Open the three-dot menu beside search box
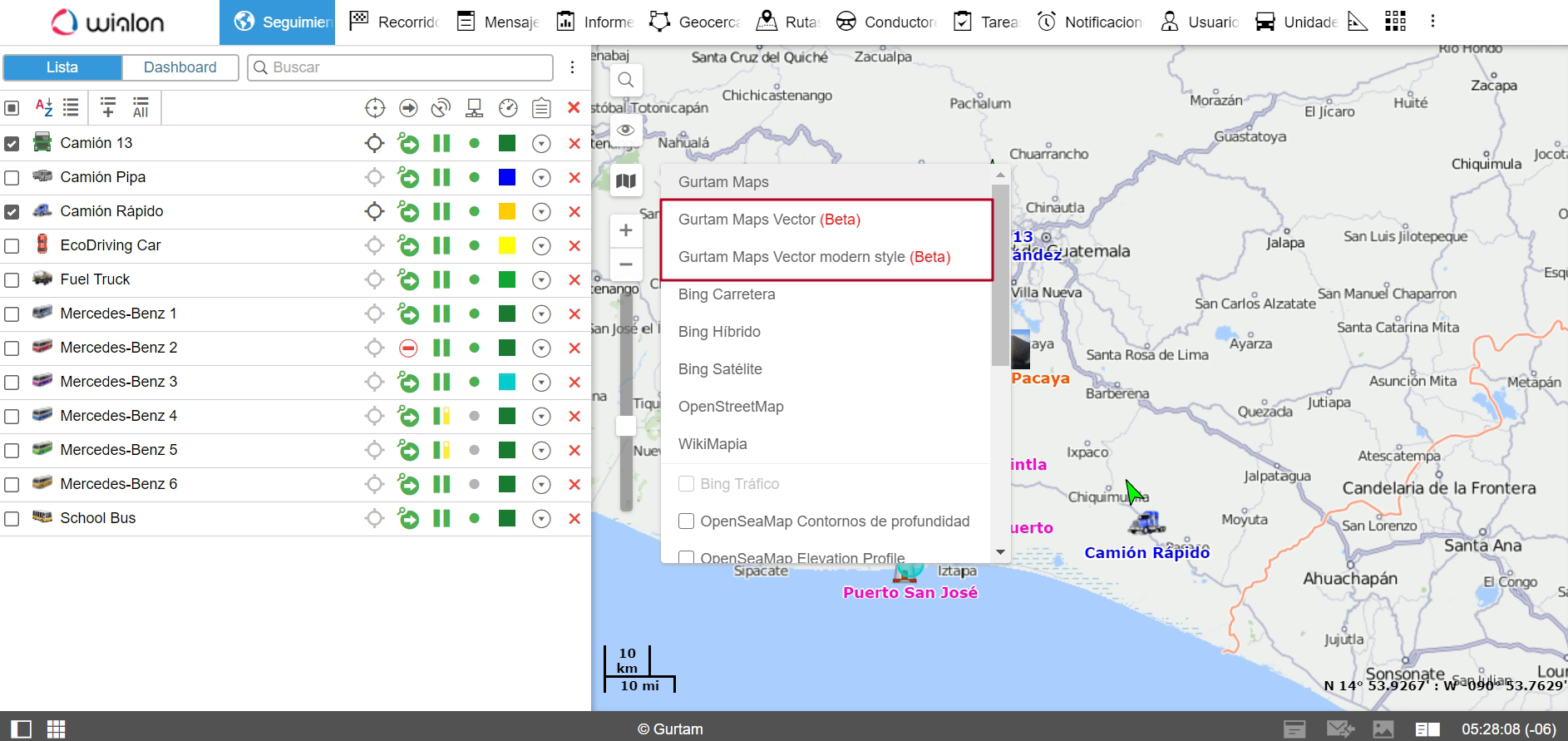Screen dimensions: 1568x741 (572, 67)
